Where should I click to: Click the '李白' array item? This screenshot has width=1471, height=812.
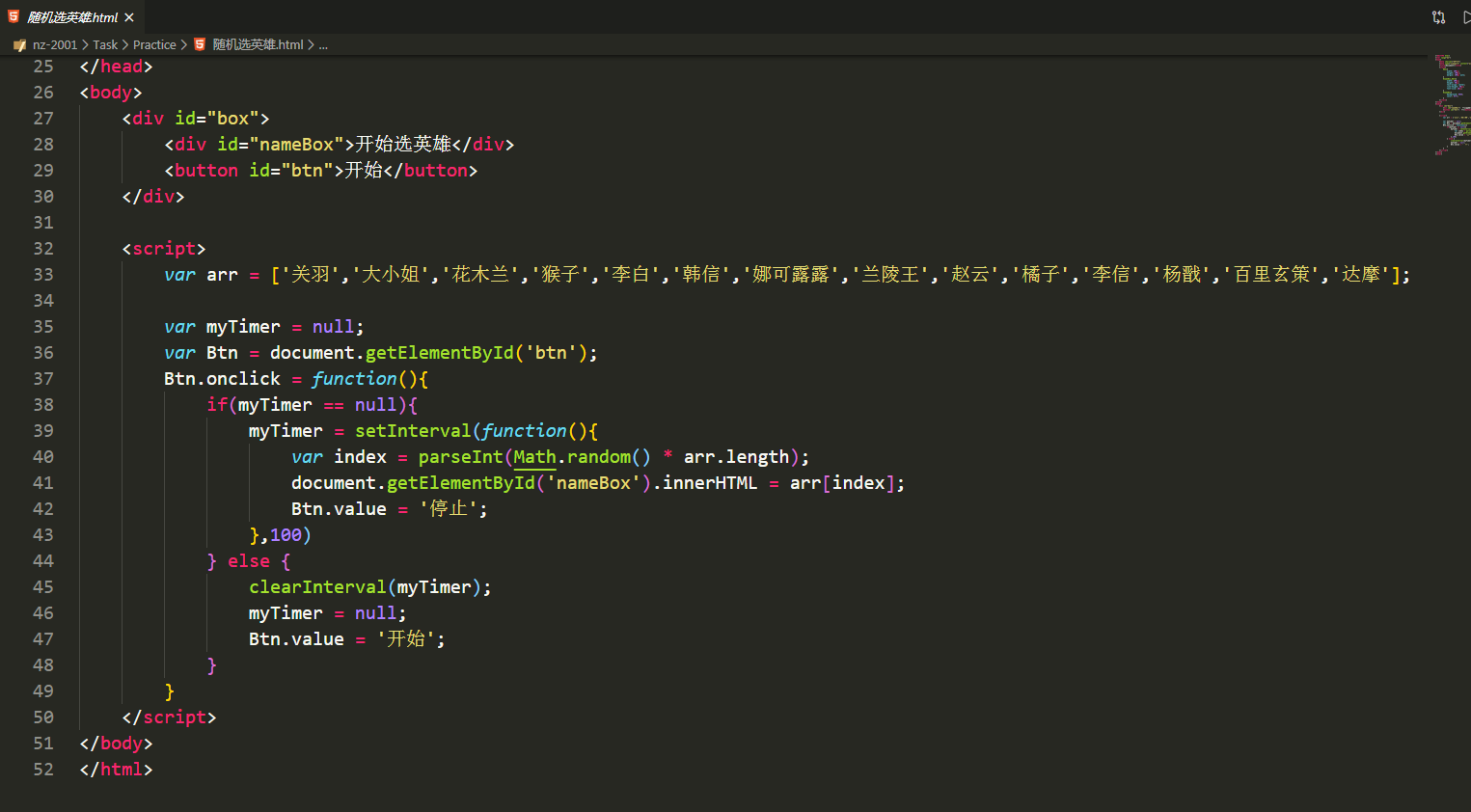point(631,275)
